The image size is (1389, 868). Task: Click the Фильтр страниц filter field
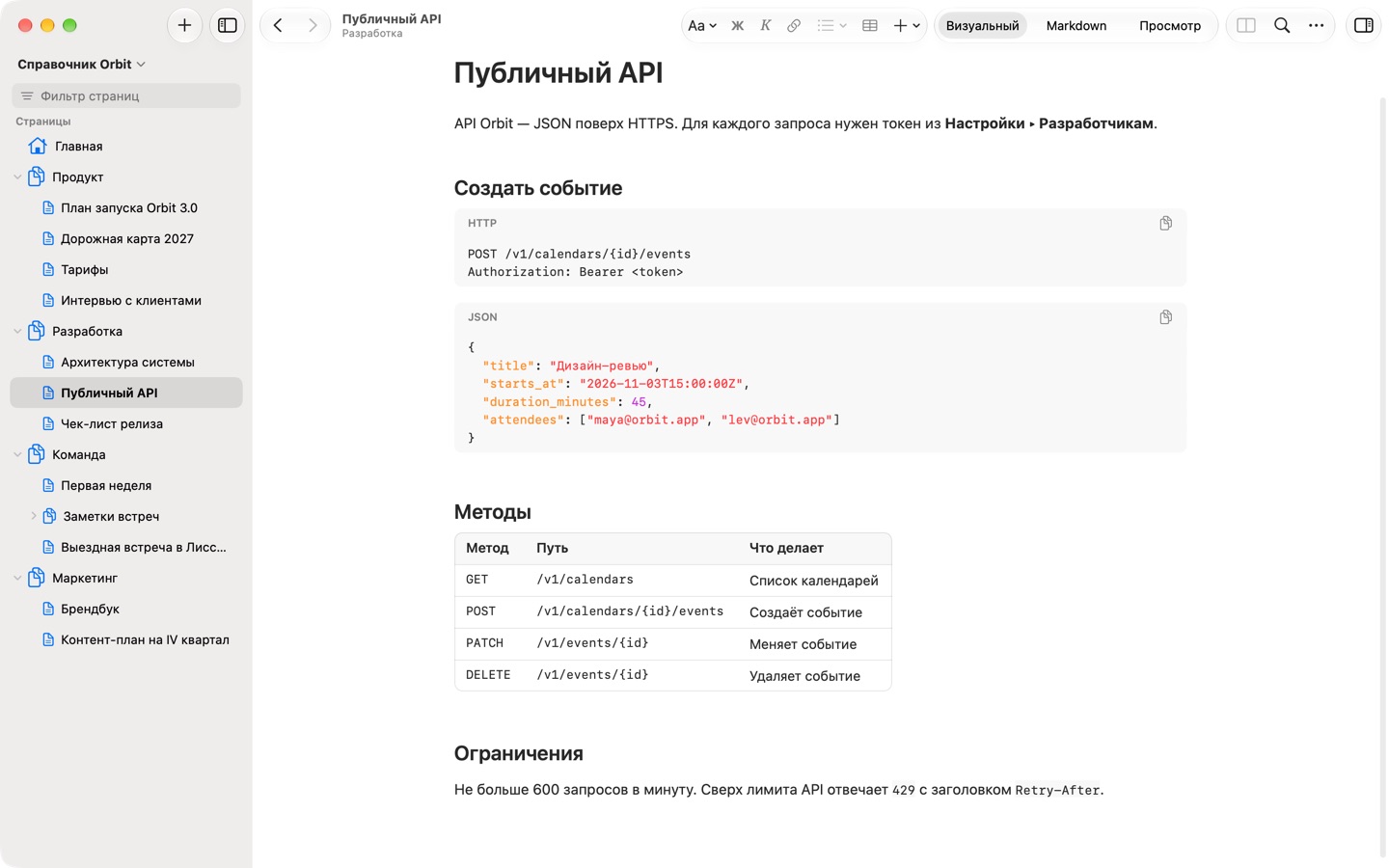point(126,95)
